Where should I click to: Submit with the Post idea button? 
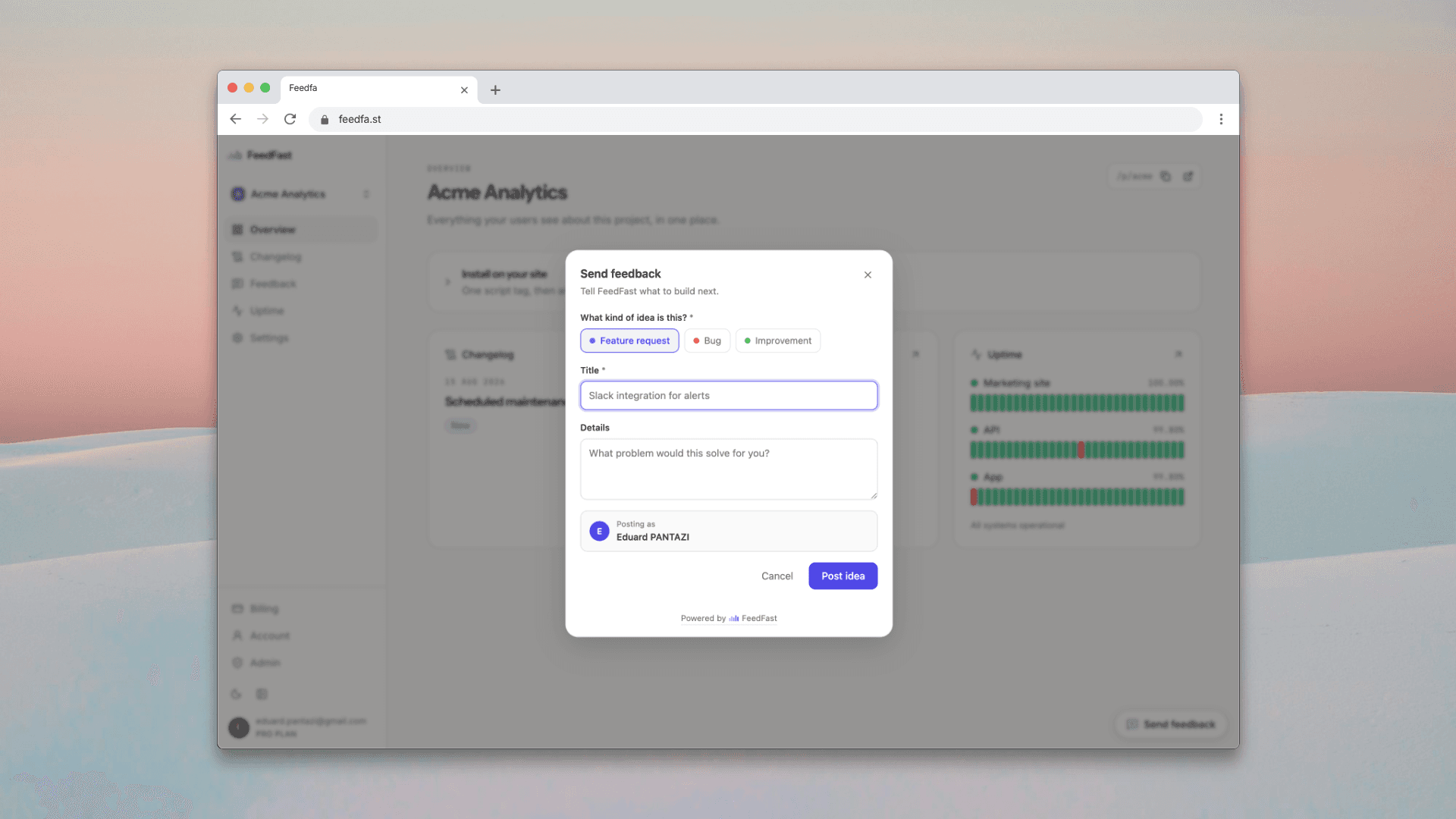pos(843,576)
